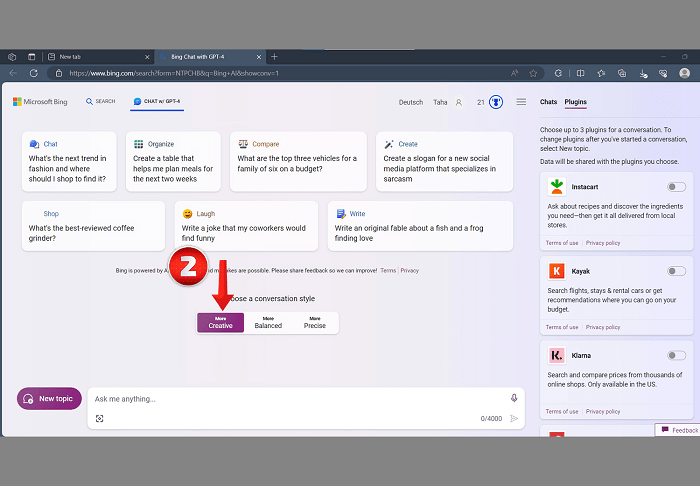Open Instacart Terms of use link
The height and width of the screenshot is (486, 700).
(x=562, y=243)
